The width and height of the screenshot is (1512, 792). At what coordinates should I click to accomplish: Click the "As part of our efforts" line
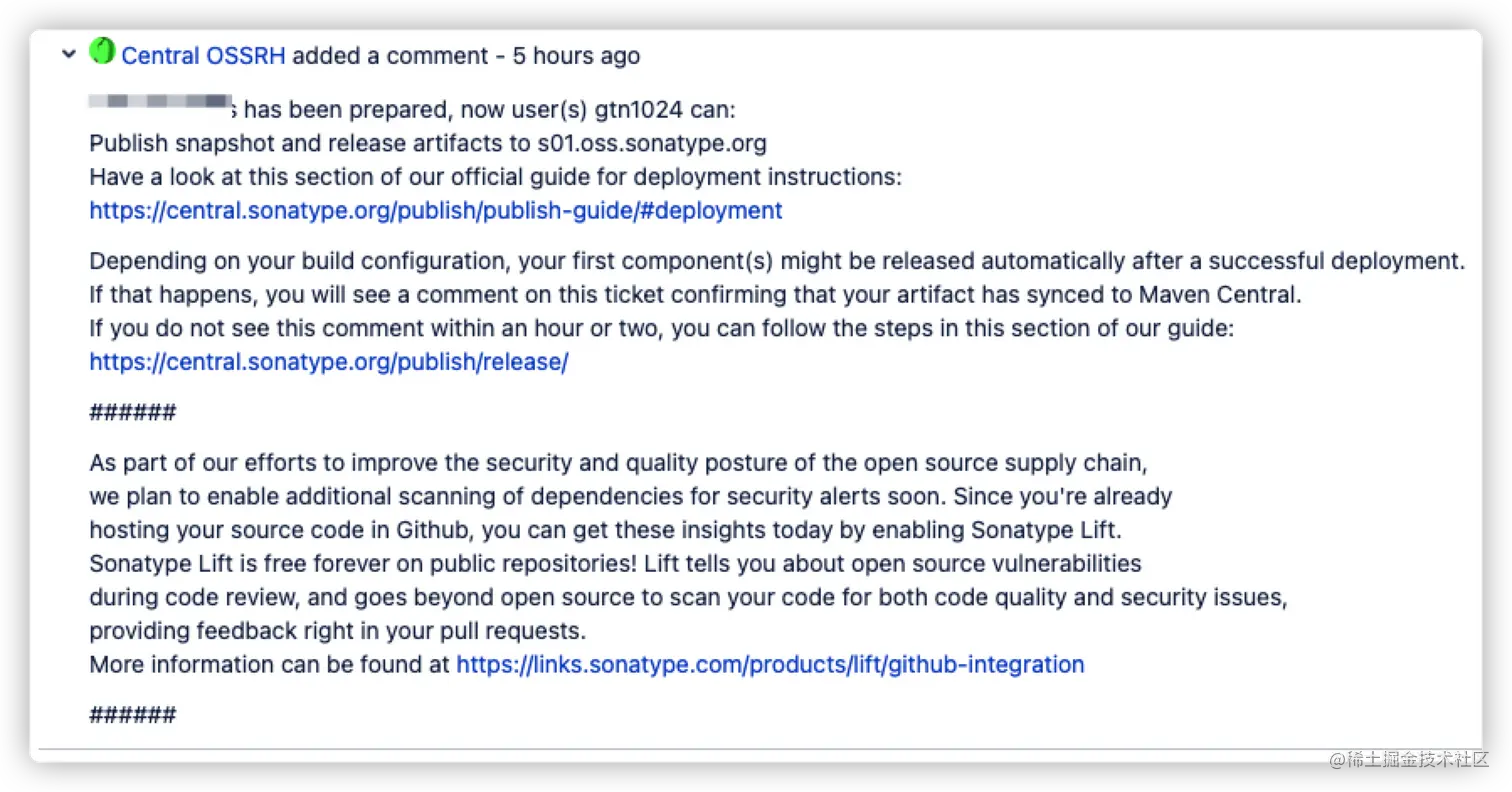(618, 463)
